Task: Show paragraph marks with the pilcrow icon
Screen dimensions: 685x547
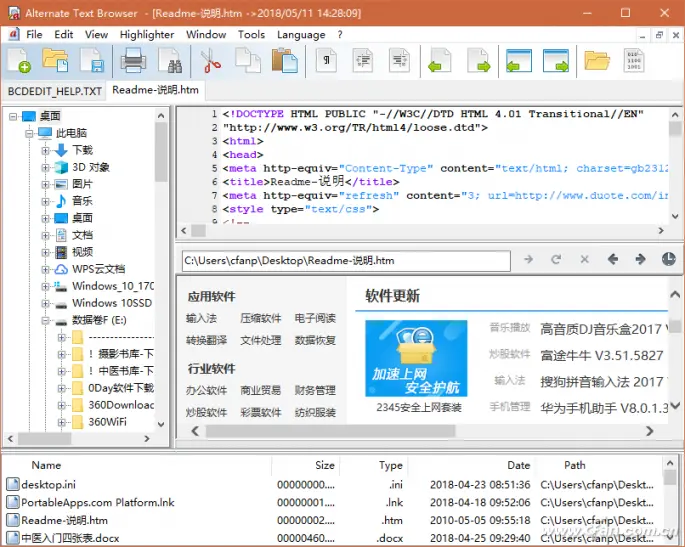Action: click(x=326, y=61)
